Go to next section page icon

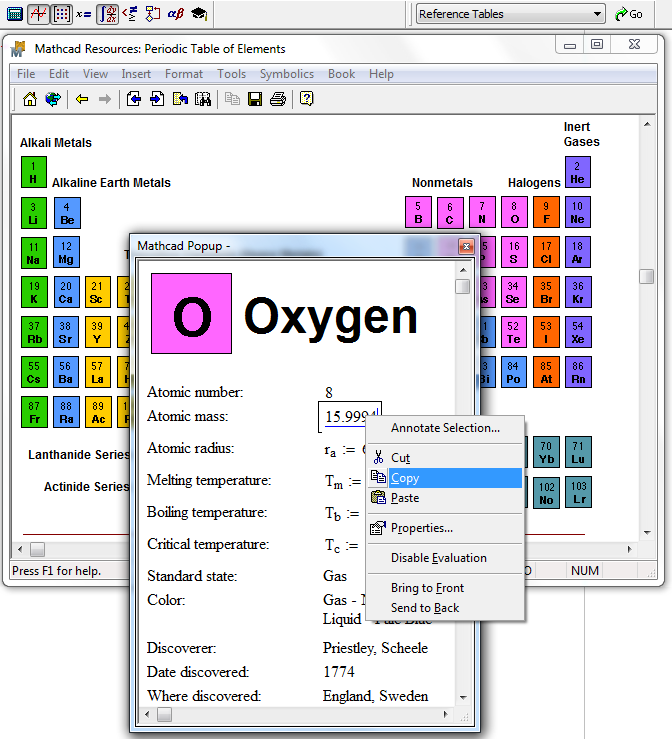157,99
